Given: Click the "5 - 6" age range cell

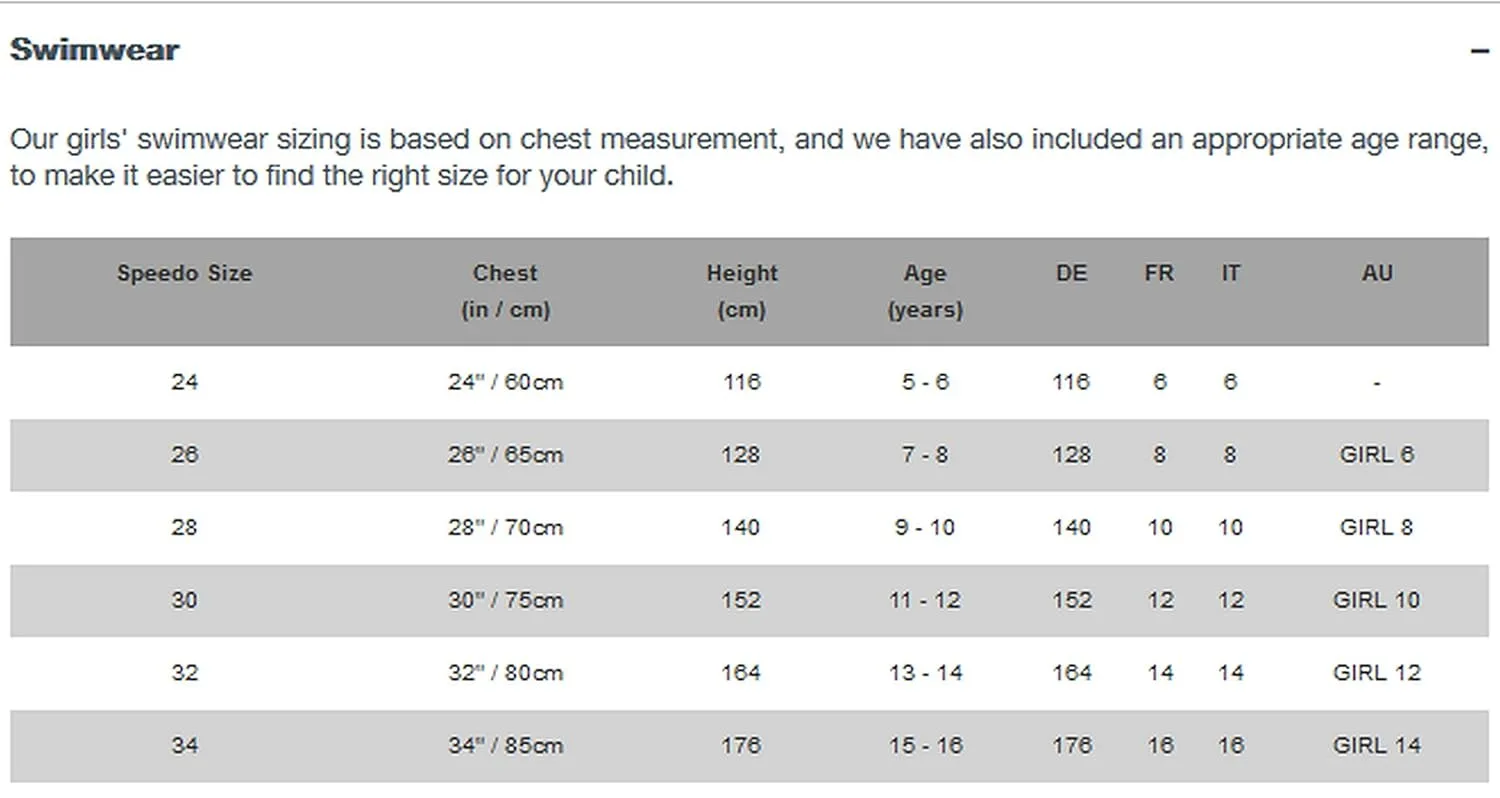Looking at the screenshot, I should click(x=925, y=382).
